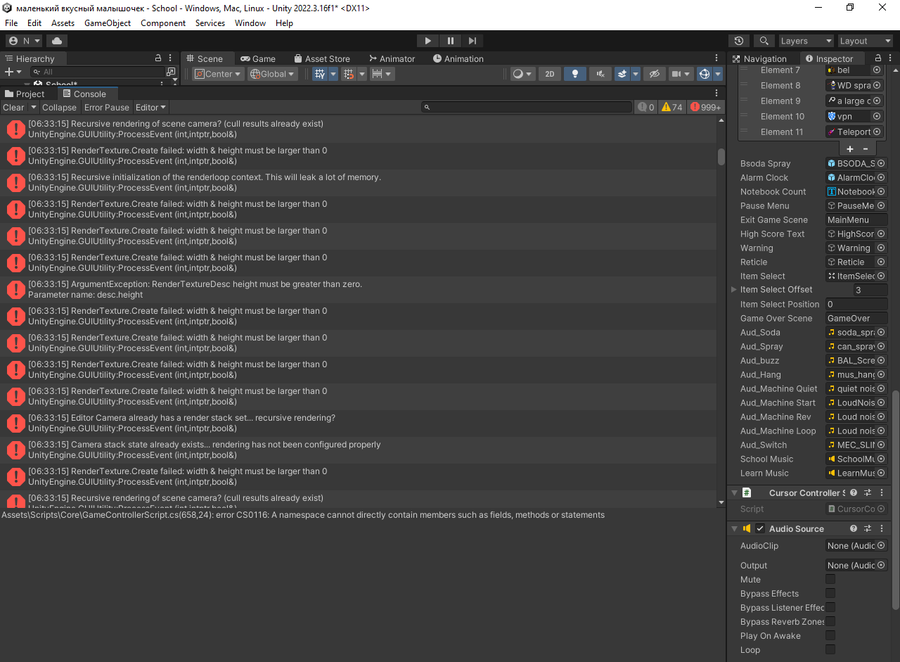The image size is (900, 662).
Task: Toggle info messages count filter
Action: (x=646, y=107)
